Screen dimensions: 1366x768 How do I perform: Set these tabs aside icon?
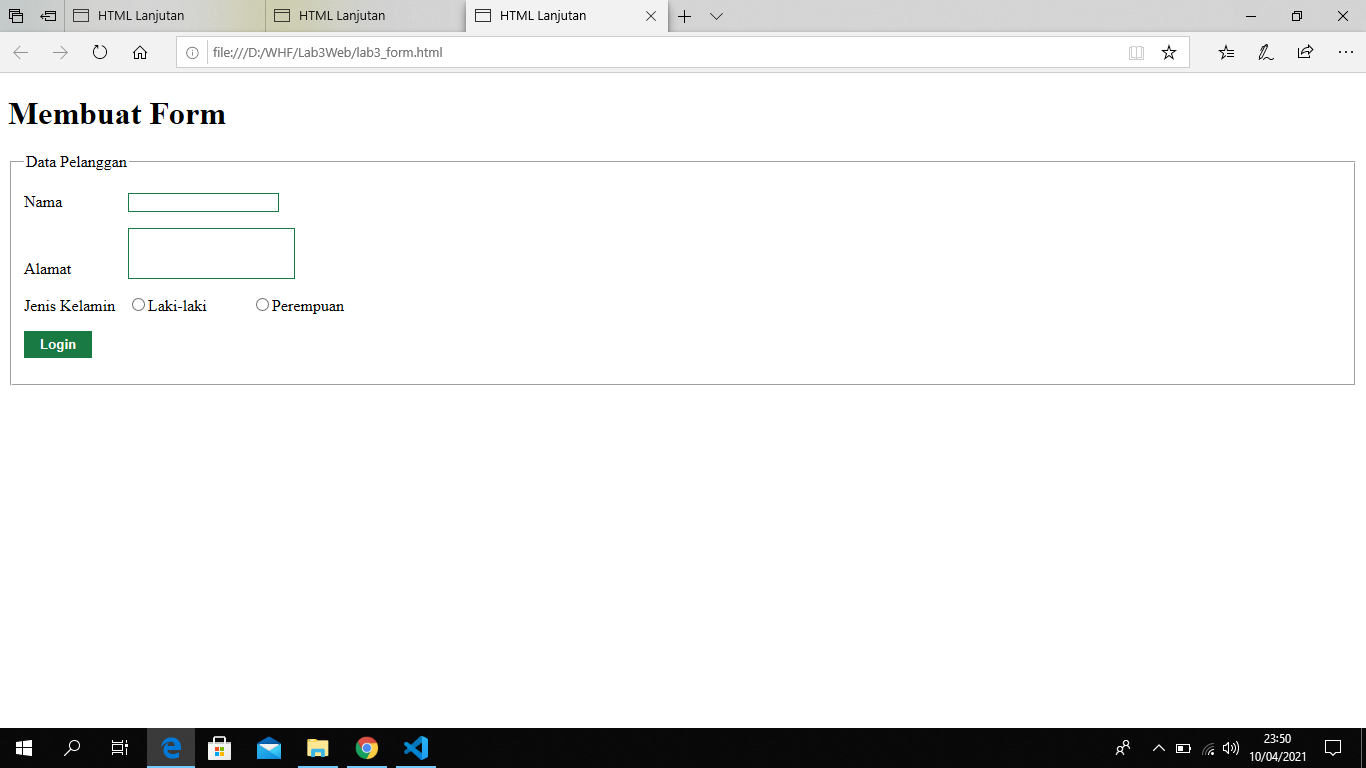pyautogui.click(x=48, y=16)
